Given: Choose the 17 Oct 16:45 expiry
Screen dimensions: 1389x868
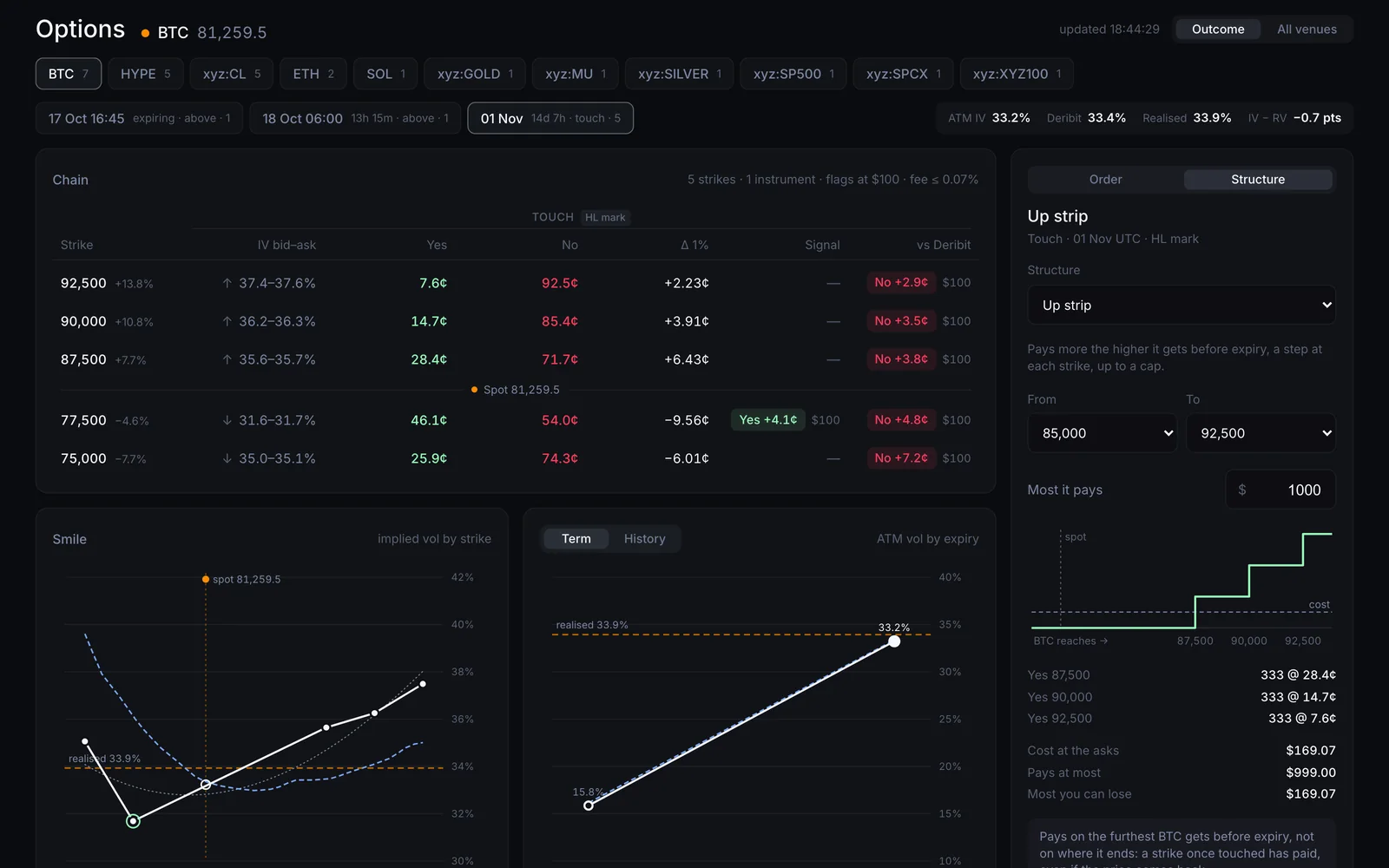Looking at the screenshot, I should coord(139,118).
